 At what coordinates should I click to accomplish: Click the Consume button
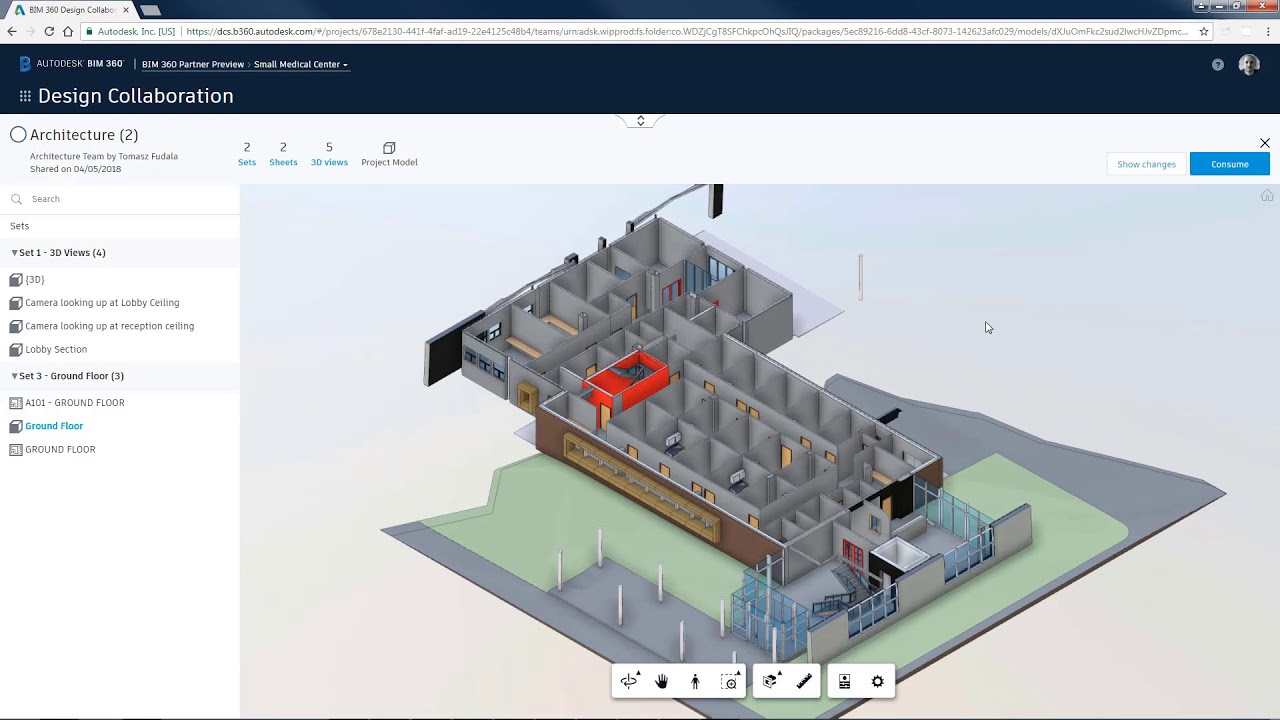click(x=1230, y=164)
